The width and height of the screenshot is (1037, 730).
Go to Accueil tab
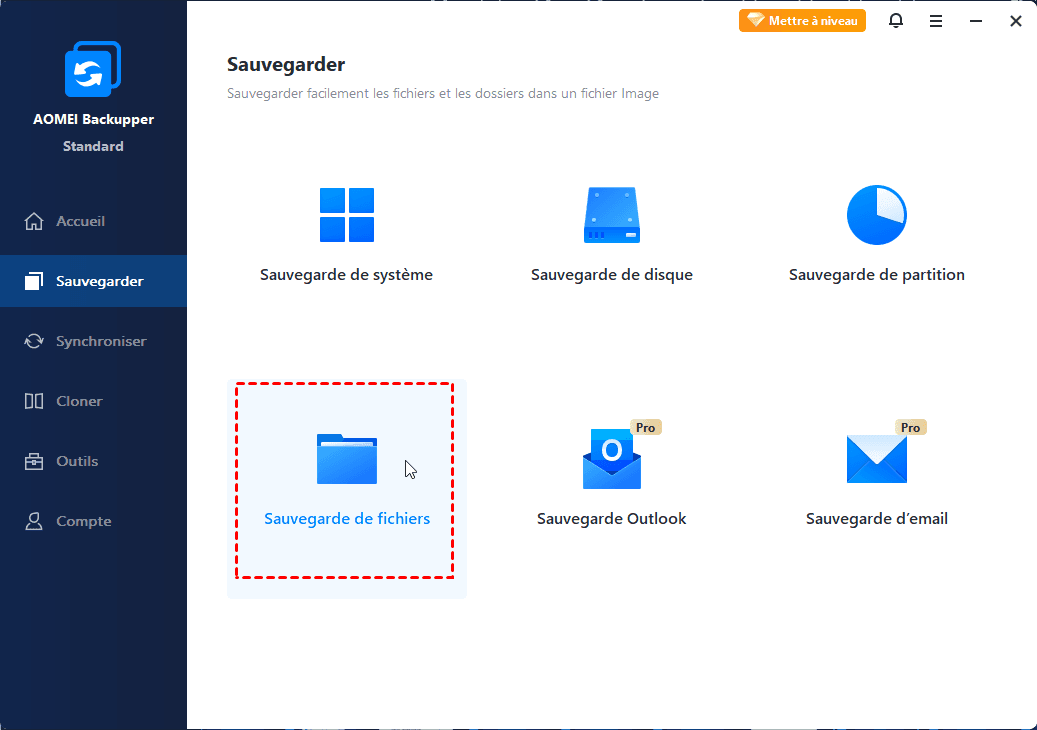pos(93,221)
